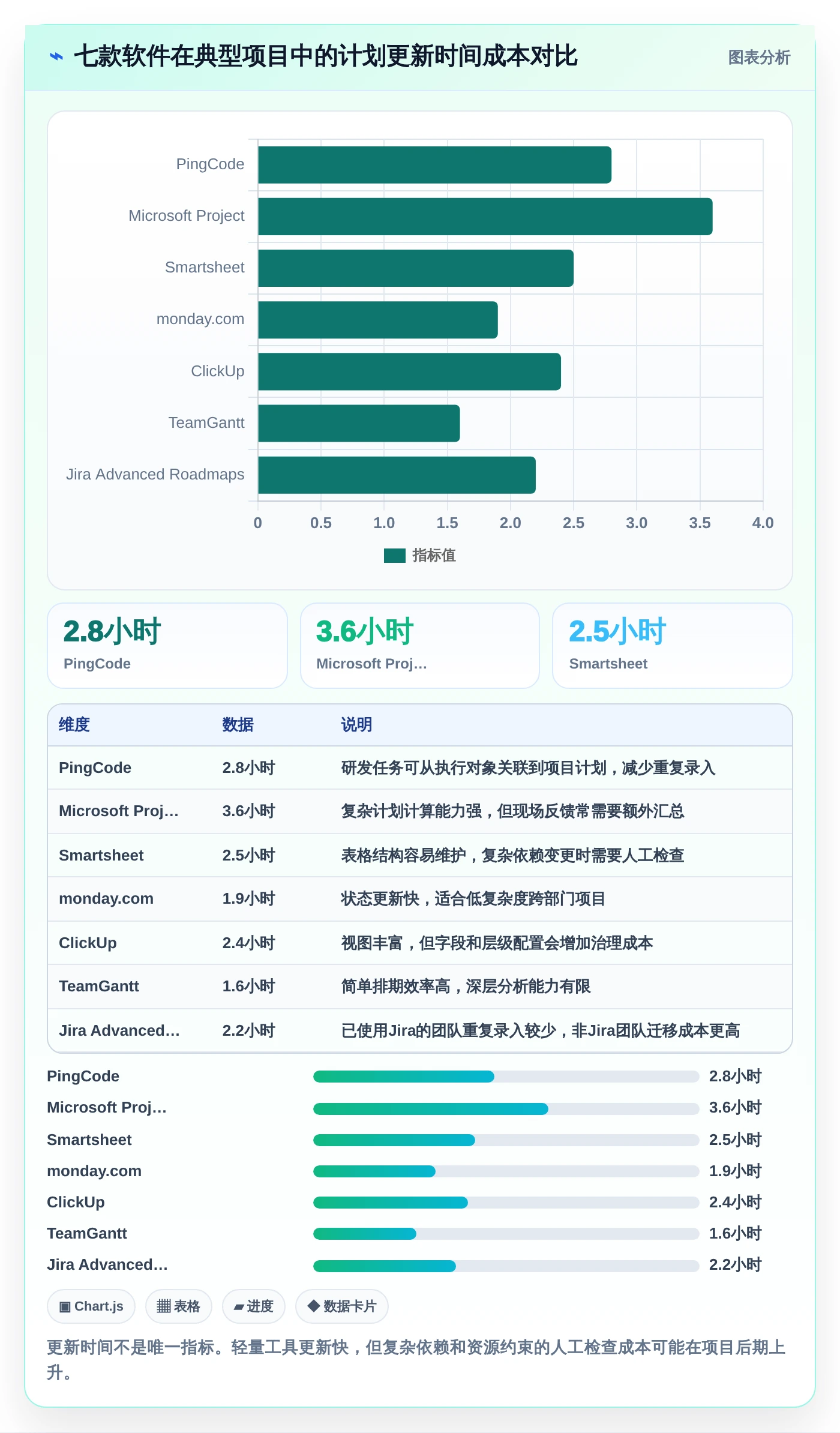
Task: Select the Jira Advanced Roadmaps chart bar
Action: (x=397, y=475)
